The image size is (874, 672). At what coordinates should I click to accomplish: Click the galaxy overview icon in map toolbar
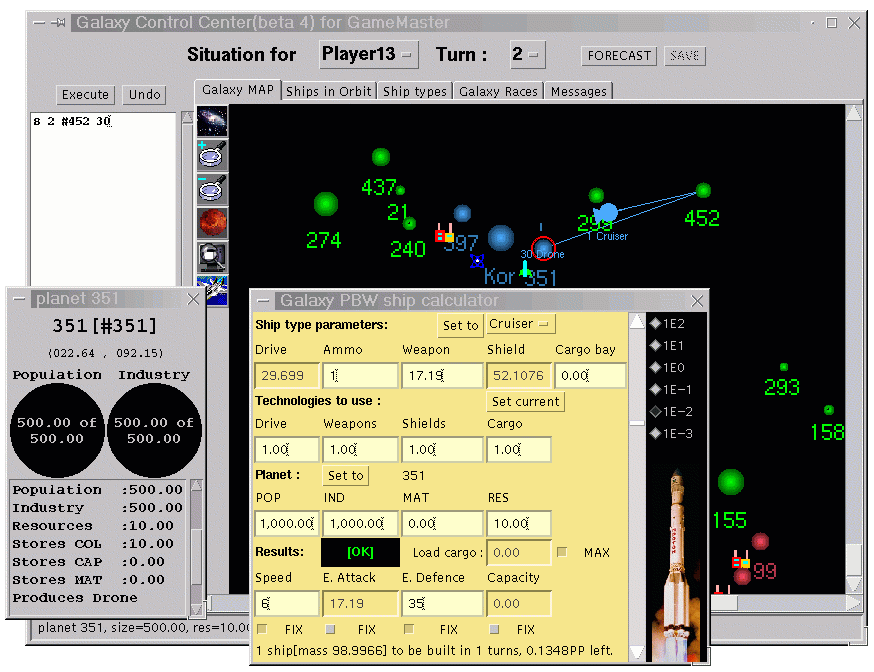(x=212, y=122)
